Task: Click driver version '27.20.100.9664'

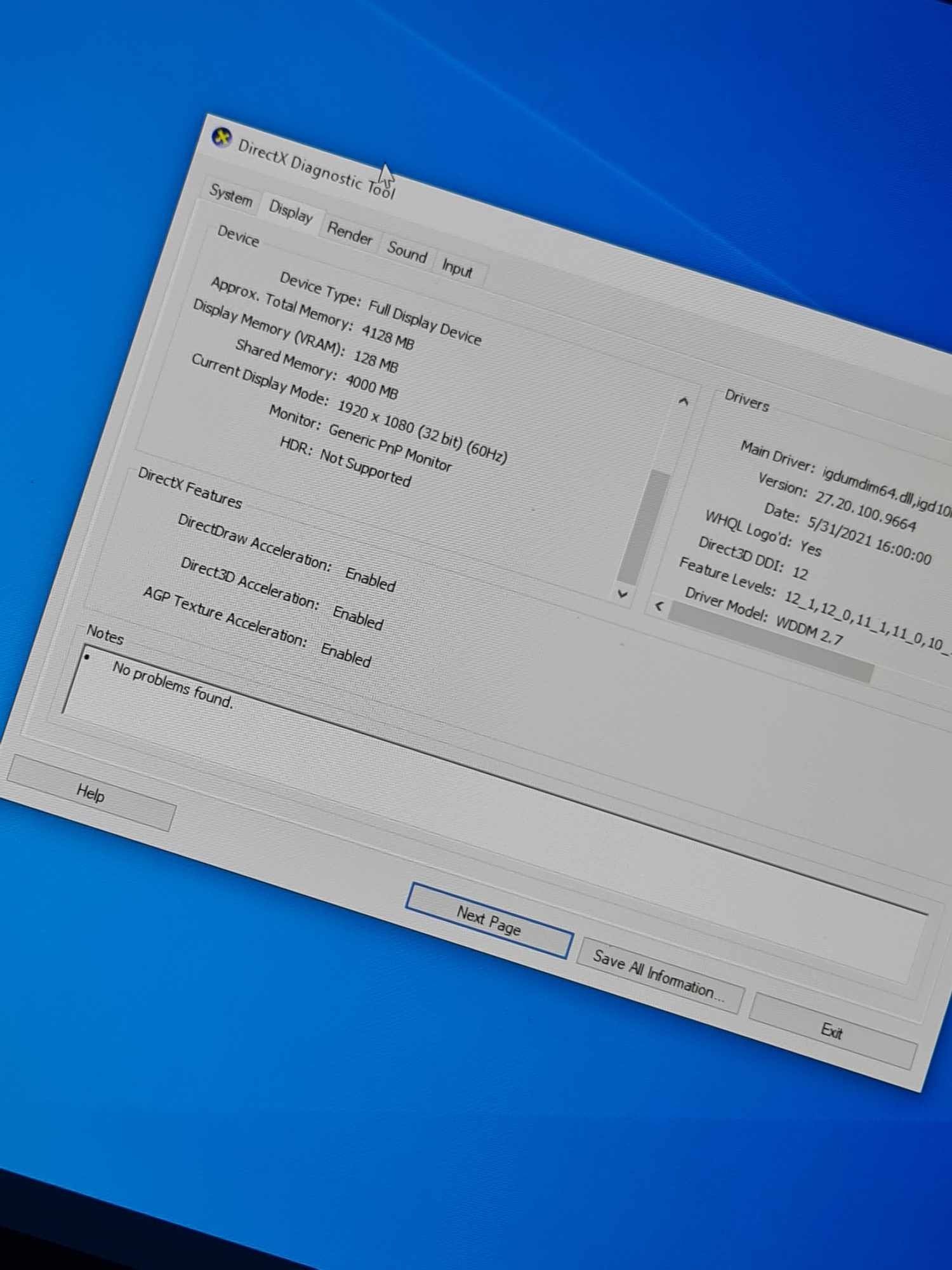Action: [866, 511]
